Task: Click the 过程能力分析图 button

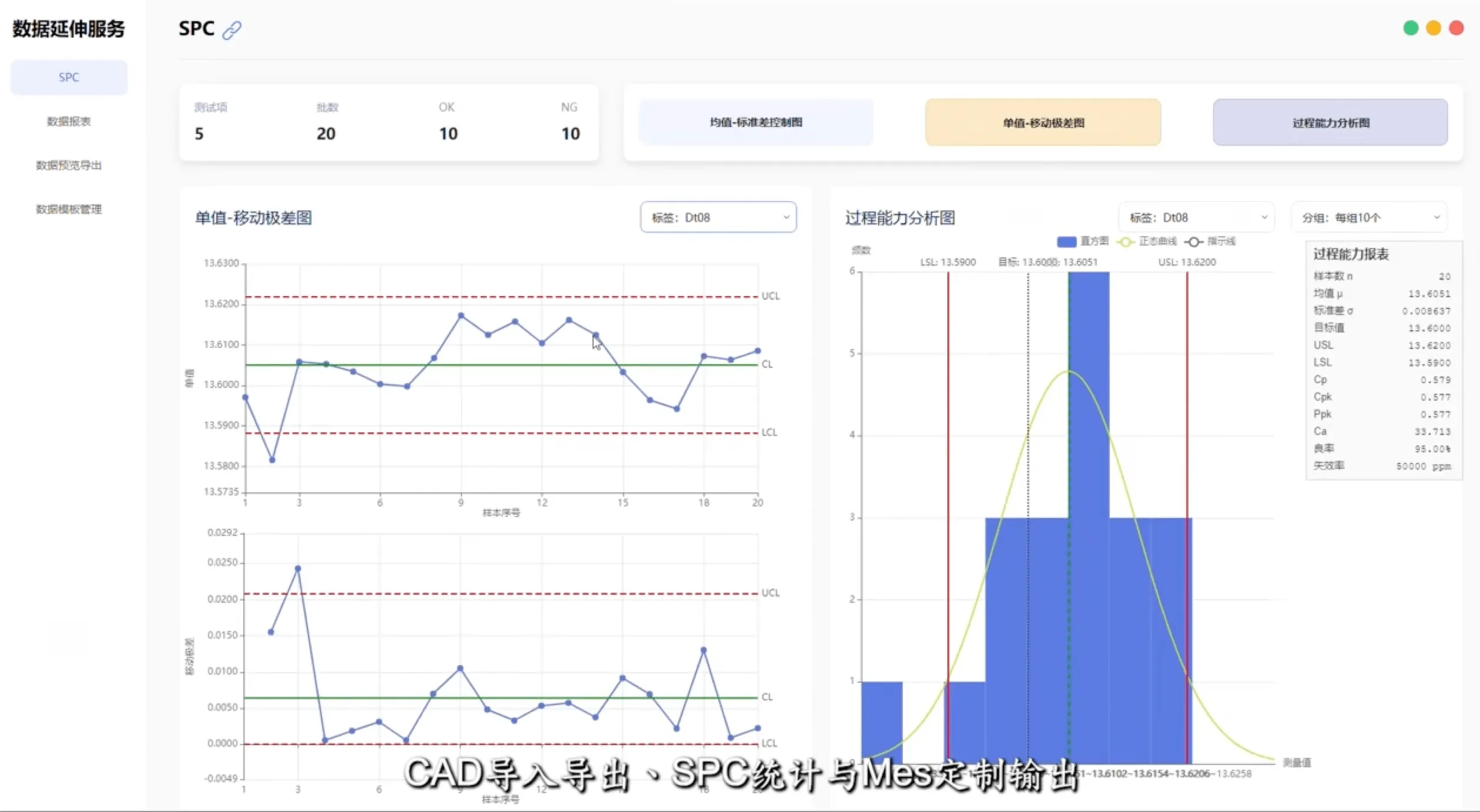Action: pyautogui.click(x=1331, y=122)
